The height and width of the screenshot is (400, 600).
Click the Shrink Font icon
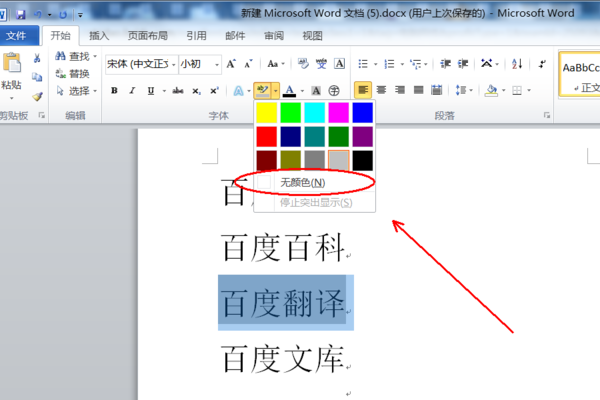[x=248, y=64]
